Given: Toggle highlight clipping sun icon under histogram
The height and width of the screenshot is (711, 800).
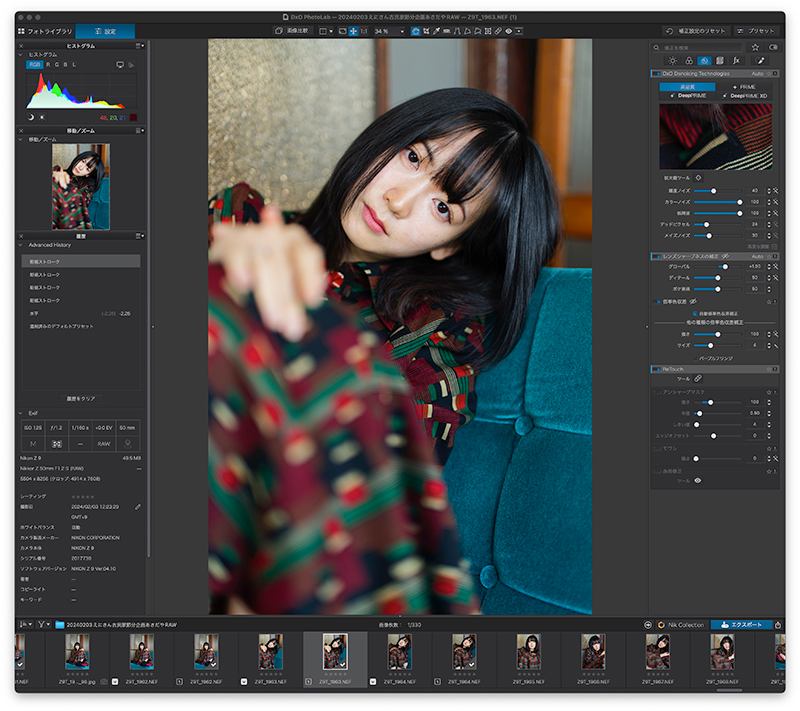Looking at the screenshot, I should point(42,117).
